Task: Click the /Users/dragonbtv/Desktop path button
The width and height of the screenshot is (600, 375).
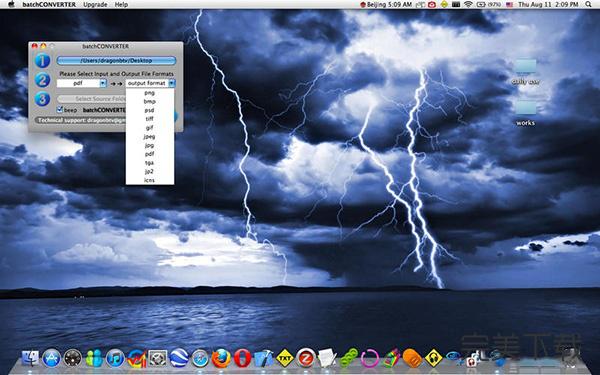Action: 116,60
